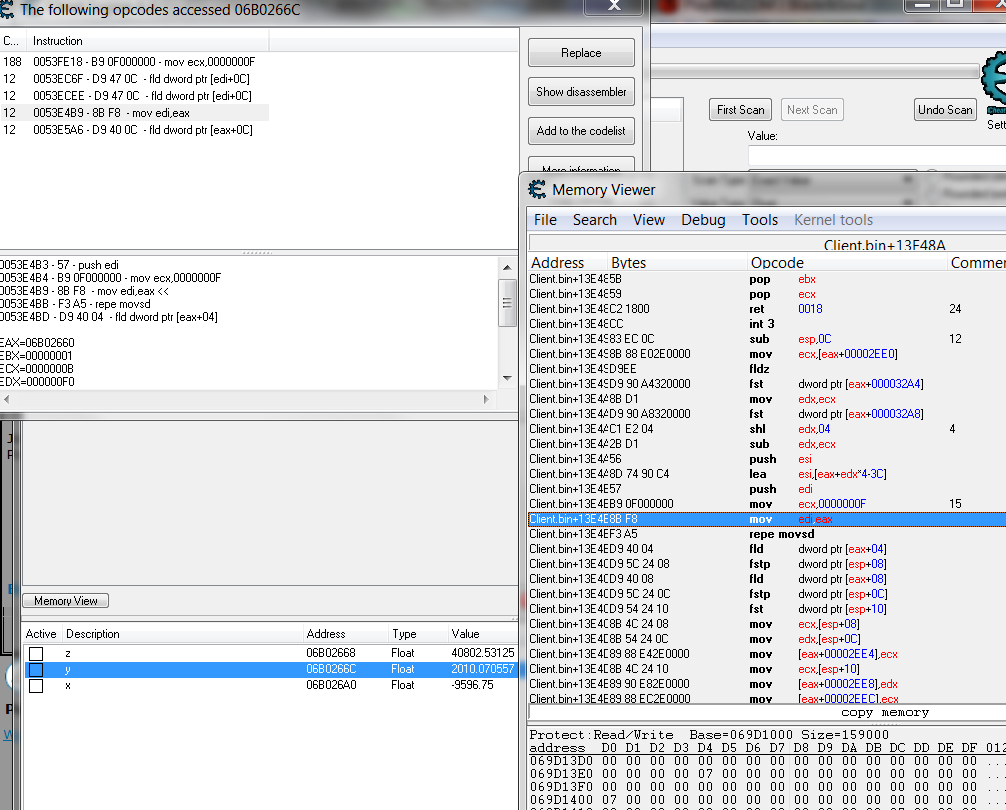Image resolution: width=1006 pixels, height=810 pixels.
Task: Click the Cheat Engine icon in opcodes window title
Action: [8, 10]
